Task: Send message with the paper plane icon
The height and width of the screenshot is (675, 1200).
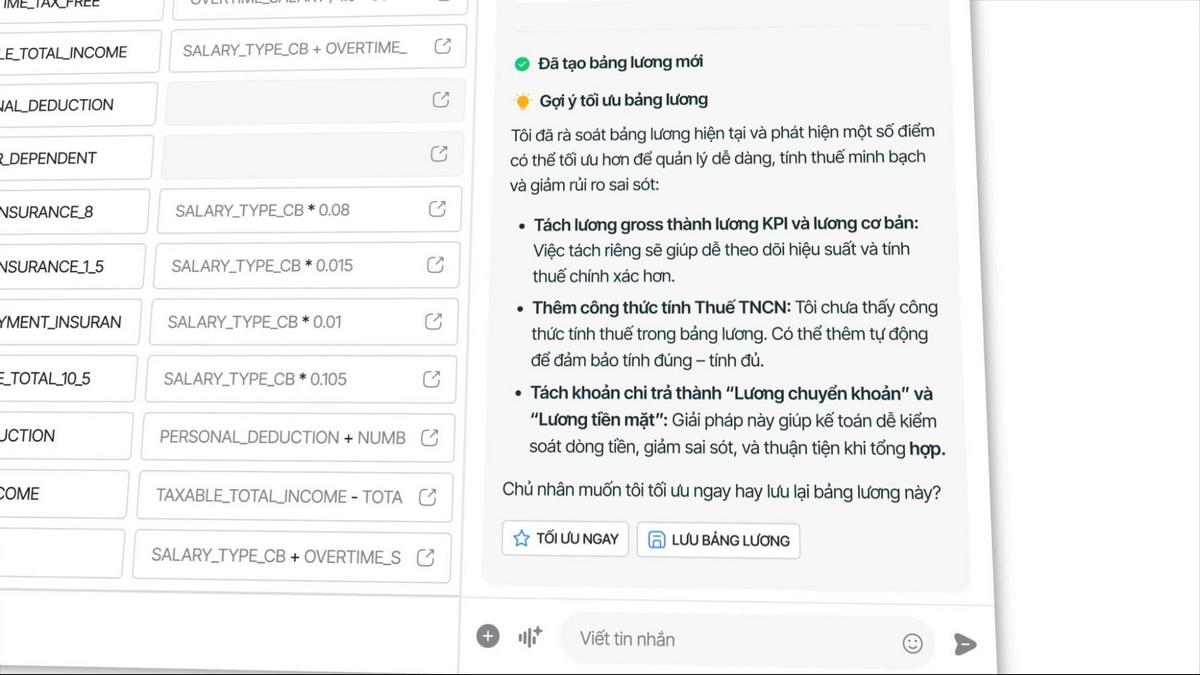Action: [x=964, y=644]
